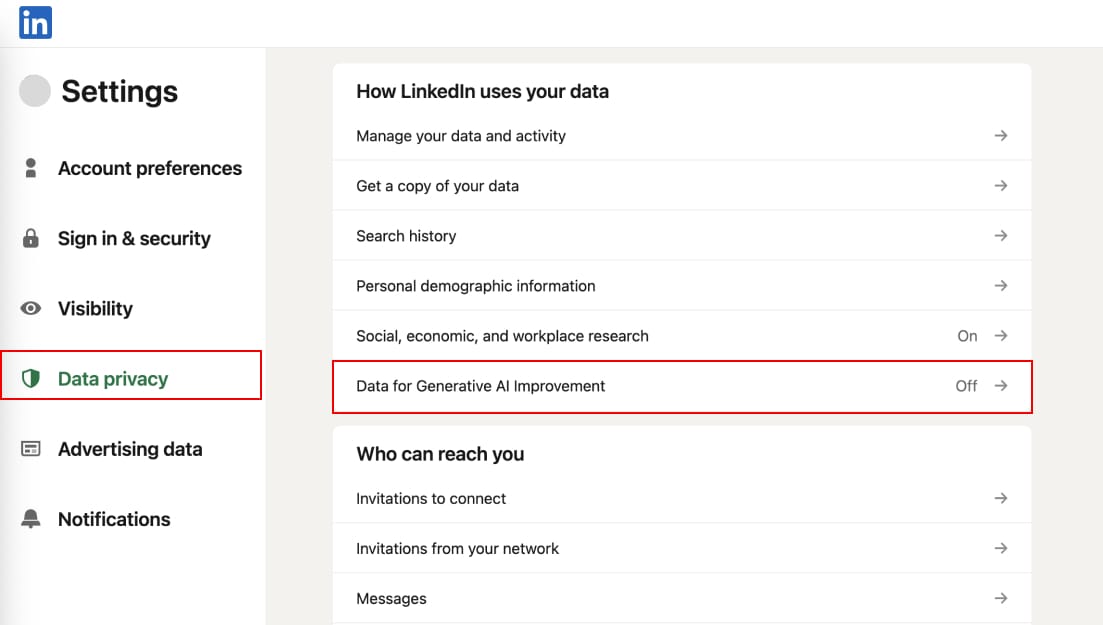The width and height of the screenshot is (1103, 625).
Task: Open Invitations to connect setting
Action: coord(682,498)
